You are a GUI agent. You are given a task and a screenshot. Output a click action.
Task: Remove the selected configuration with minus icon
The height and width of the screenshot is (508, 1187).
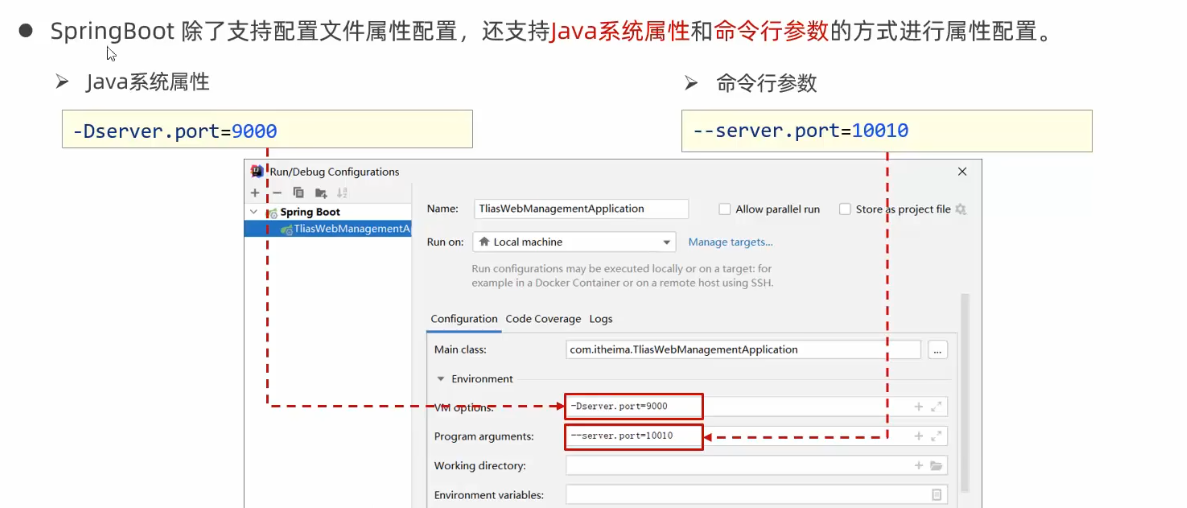click(x=277, y=193)
